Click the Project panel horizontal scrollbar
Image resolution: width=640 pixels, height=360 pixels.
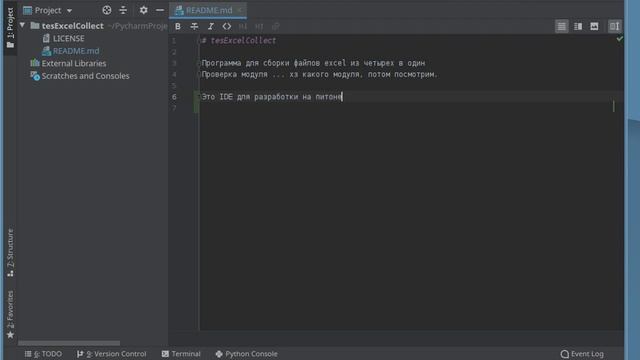(69, 343)
